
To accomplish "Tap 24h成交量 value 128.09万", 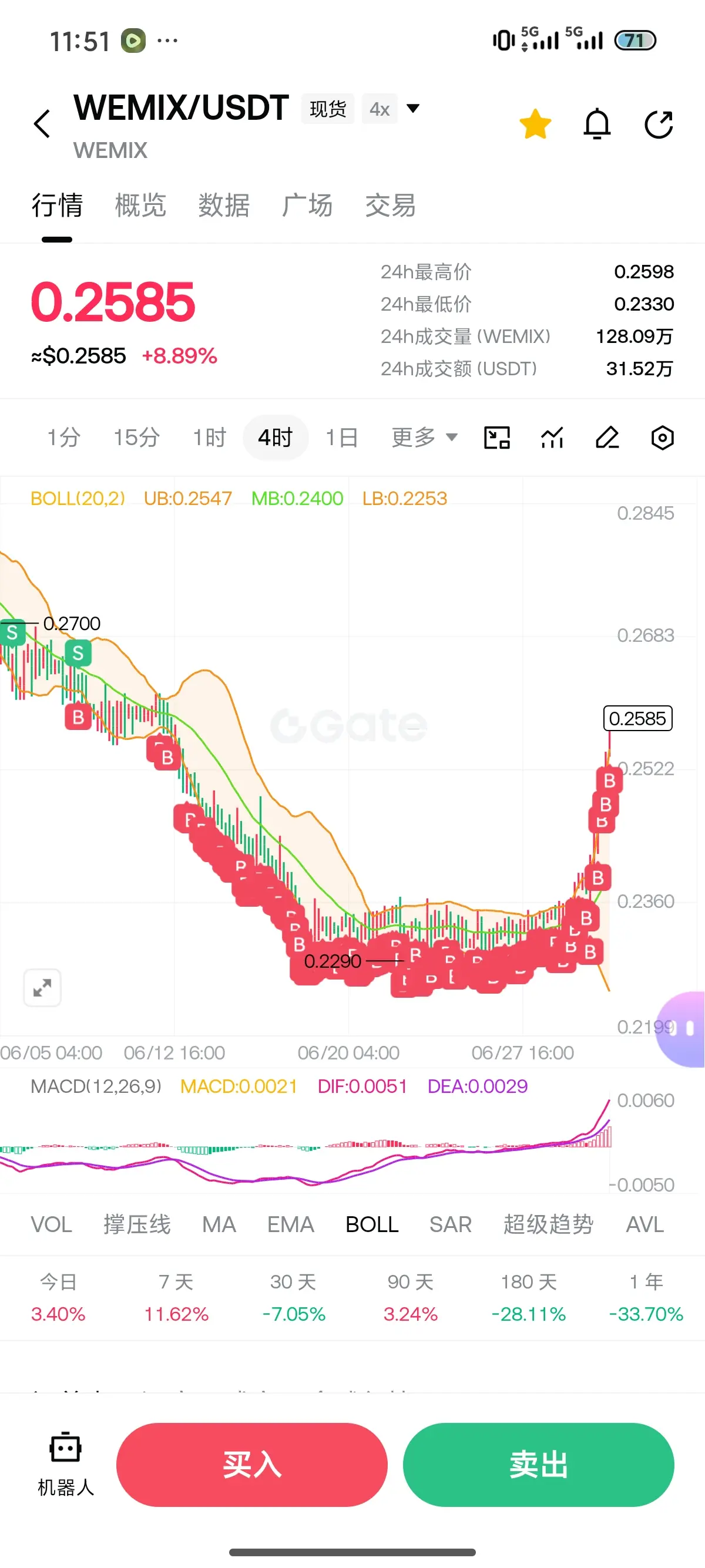I will (x=634, y=336).
